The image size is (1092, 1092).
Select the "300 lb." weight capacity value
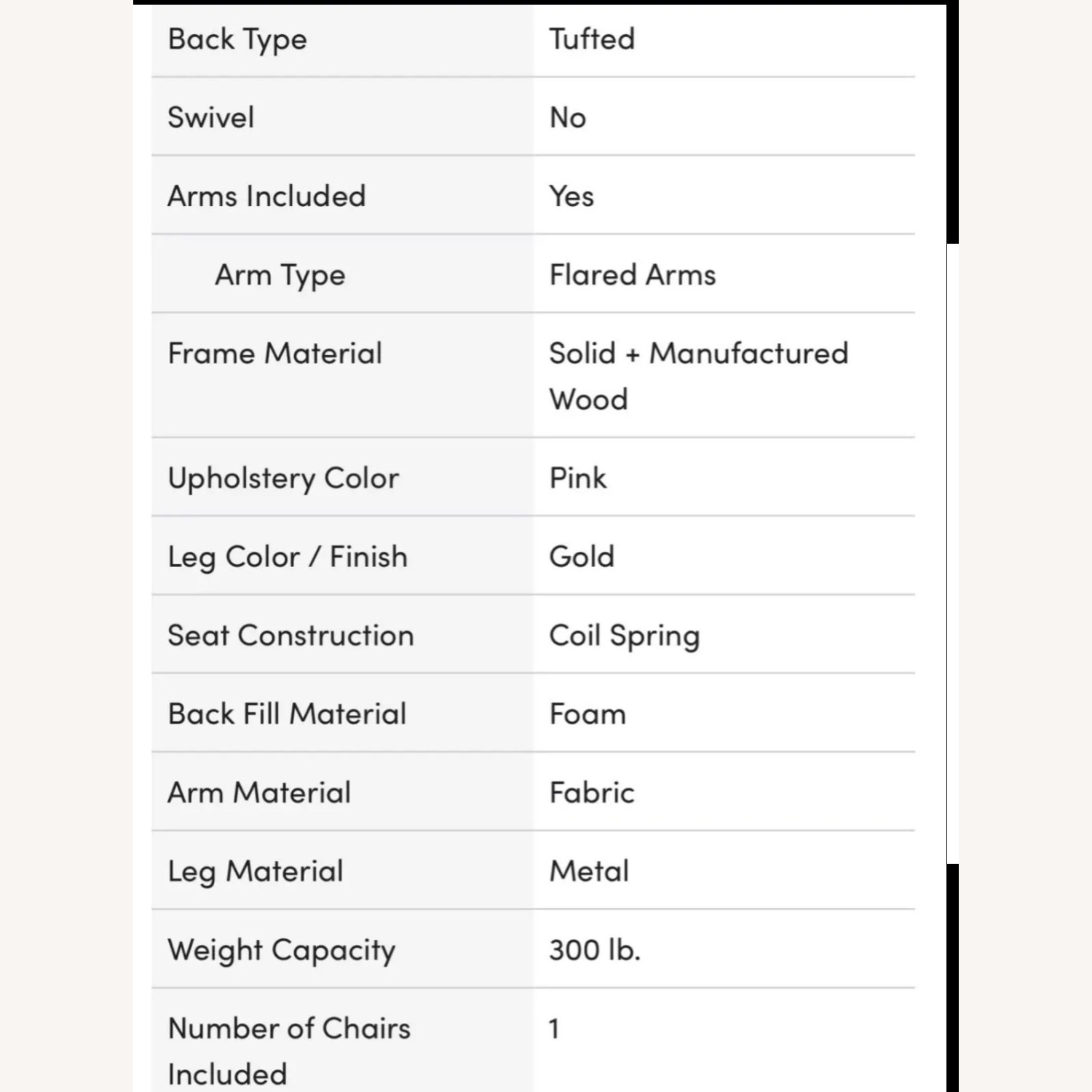pyautogui.click(x=595, y=950)
